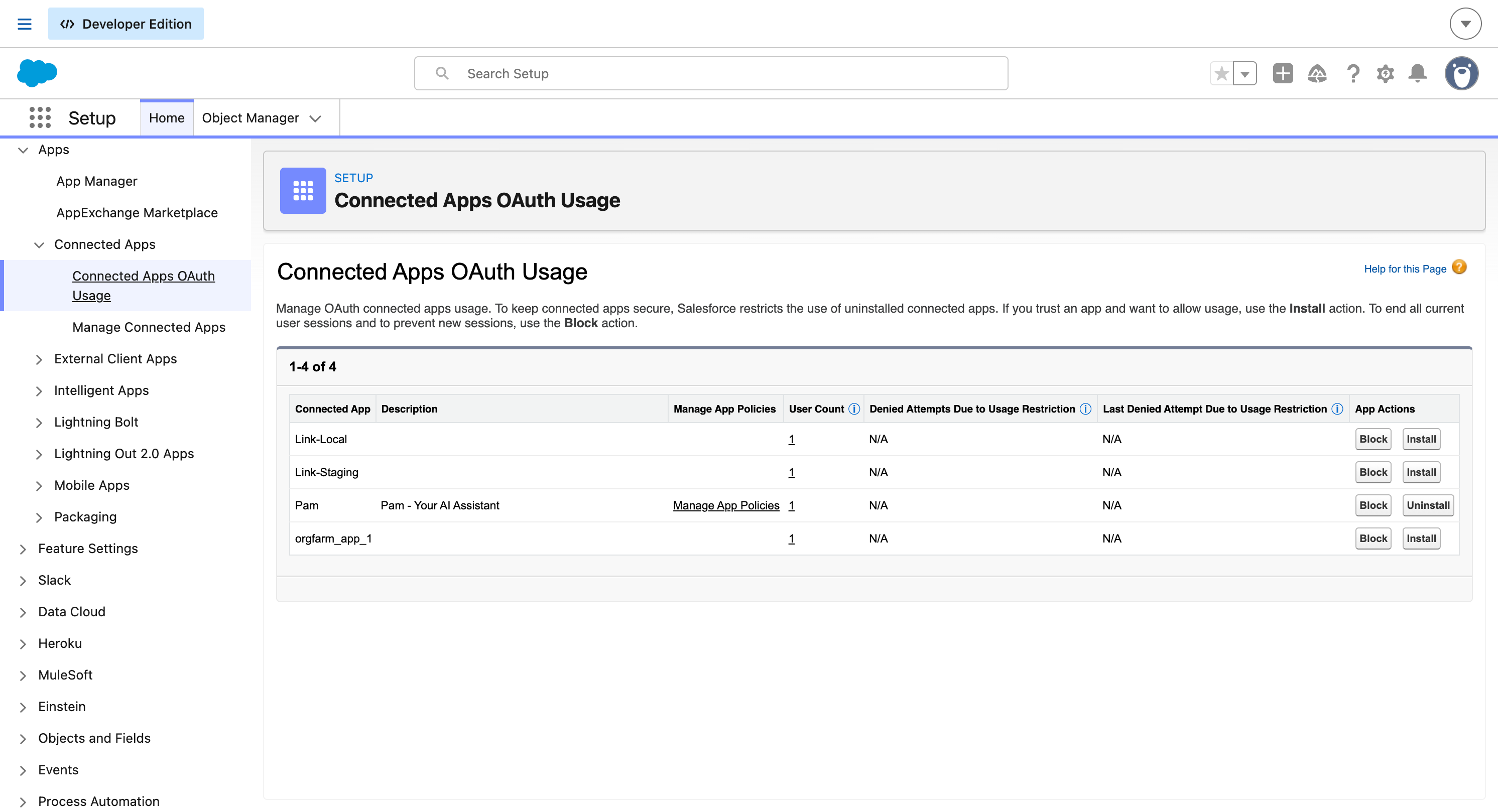Collapse the Connected Apps subtree
Image resolution: width=1498 pixels, height=812 pixels.
(39, 245)
